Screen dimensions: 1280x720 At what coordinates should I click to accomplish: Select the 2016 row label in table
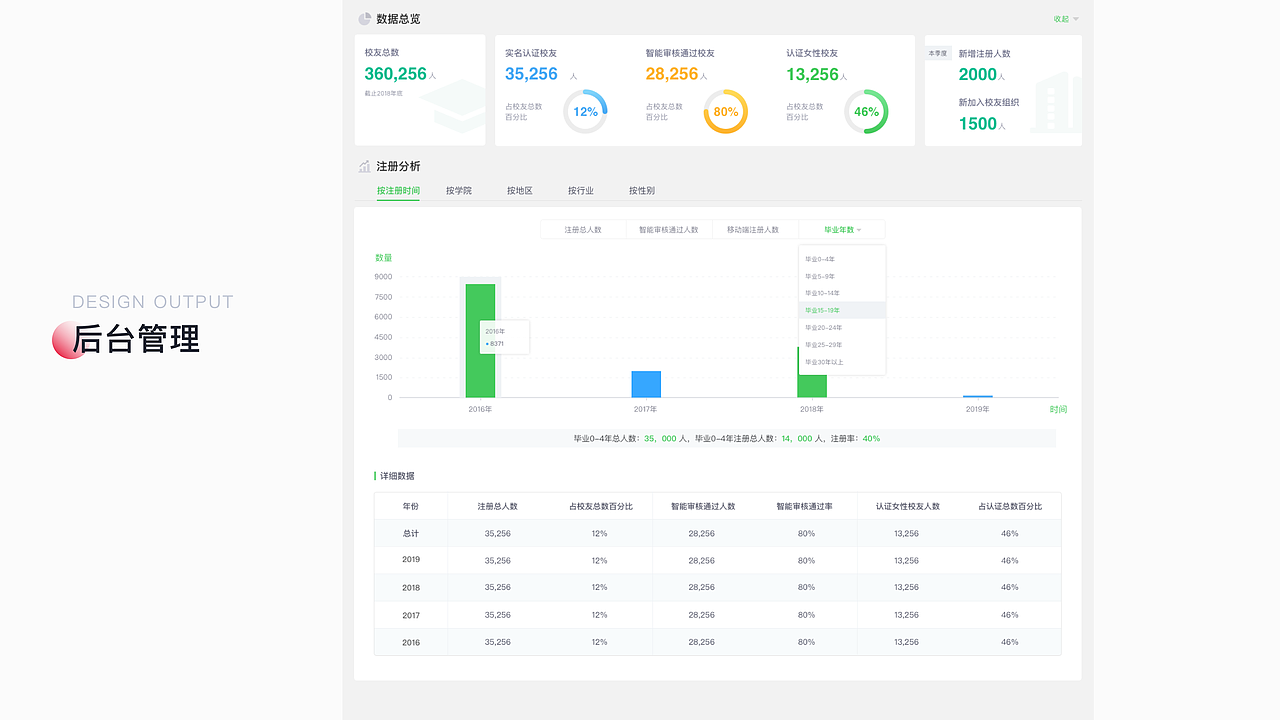click(411, 642)
